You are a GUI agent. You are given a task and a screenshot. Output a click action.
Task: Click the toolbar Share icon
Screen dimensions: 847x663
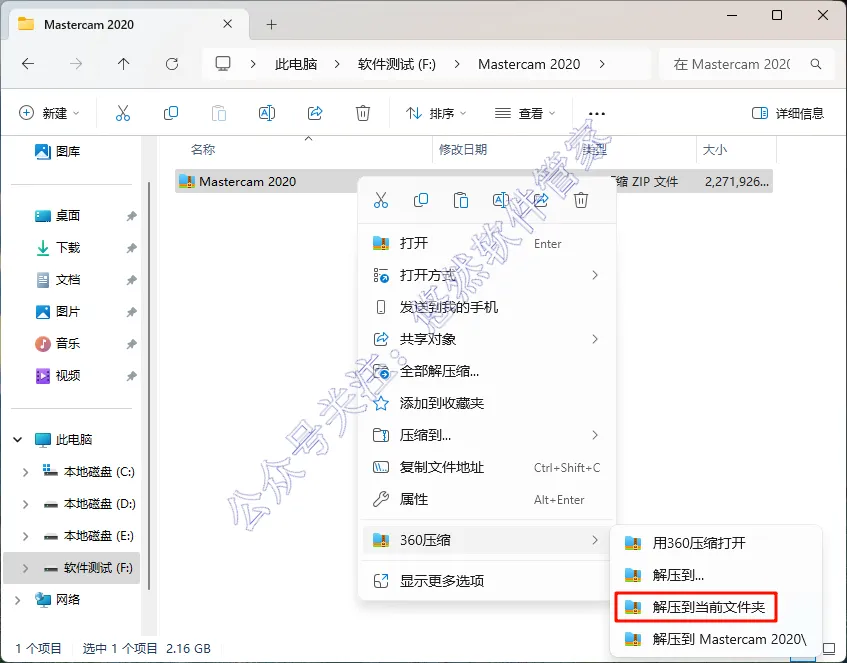(x=315, y=113)
